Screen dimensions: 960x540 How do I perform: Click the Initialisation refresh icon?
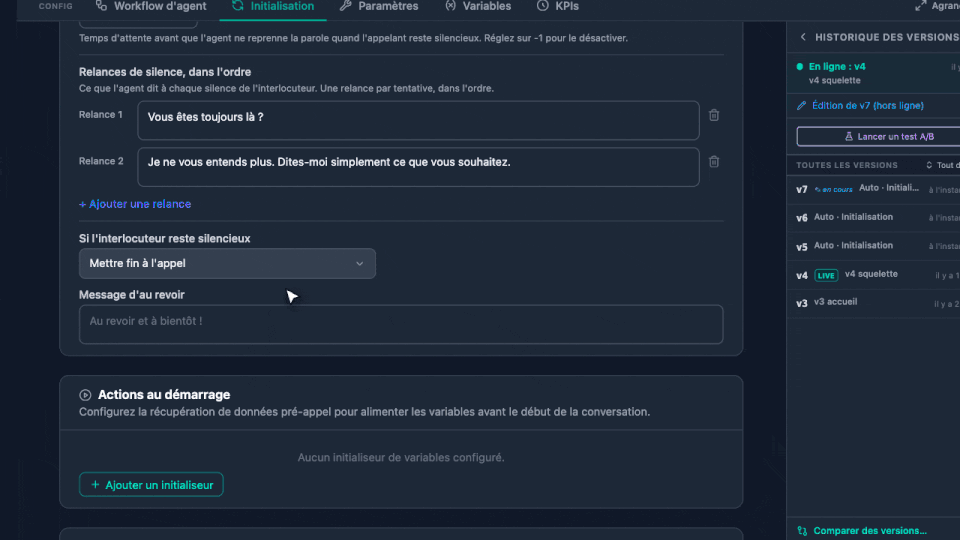[238, 6]
